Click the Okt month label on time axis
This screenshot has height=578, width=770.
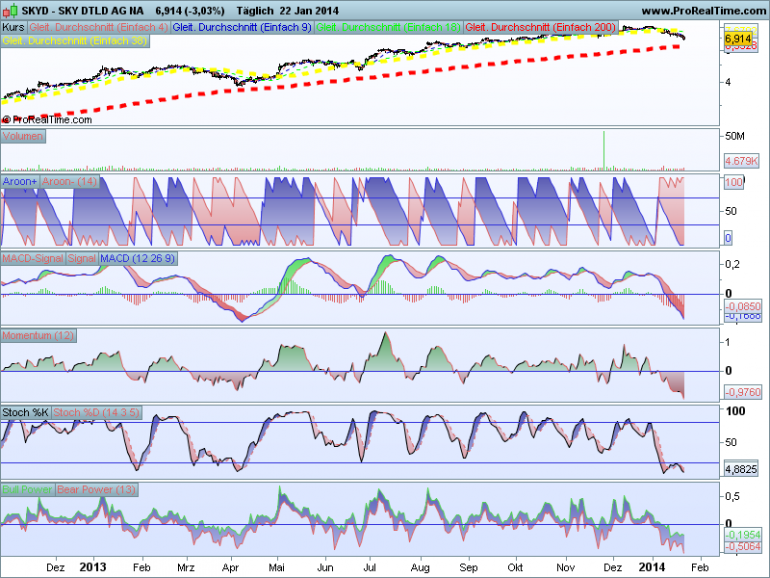[x=515, y=568]
